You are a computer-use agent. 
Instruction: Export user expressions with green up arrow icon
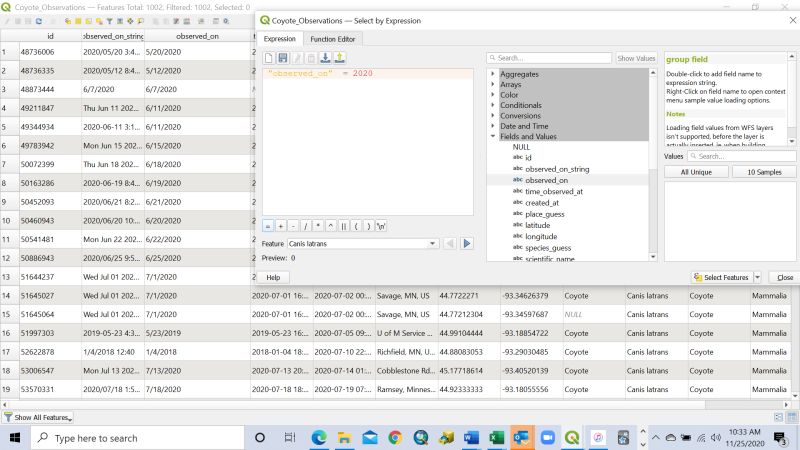pos(340,58)
